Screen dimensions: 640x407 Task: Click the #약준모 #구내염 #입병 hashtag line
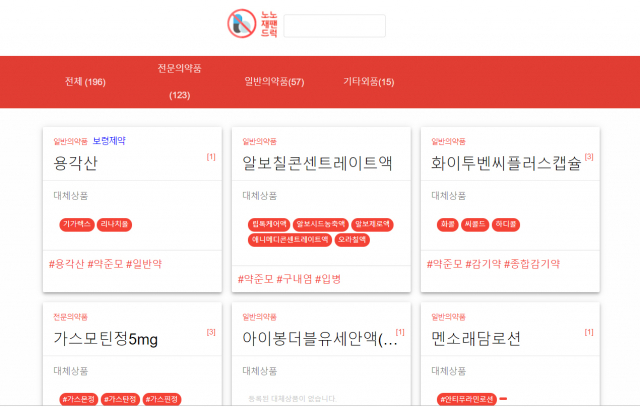pyautogui.click(x=289, y=279)
